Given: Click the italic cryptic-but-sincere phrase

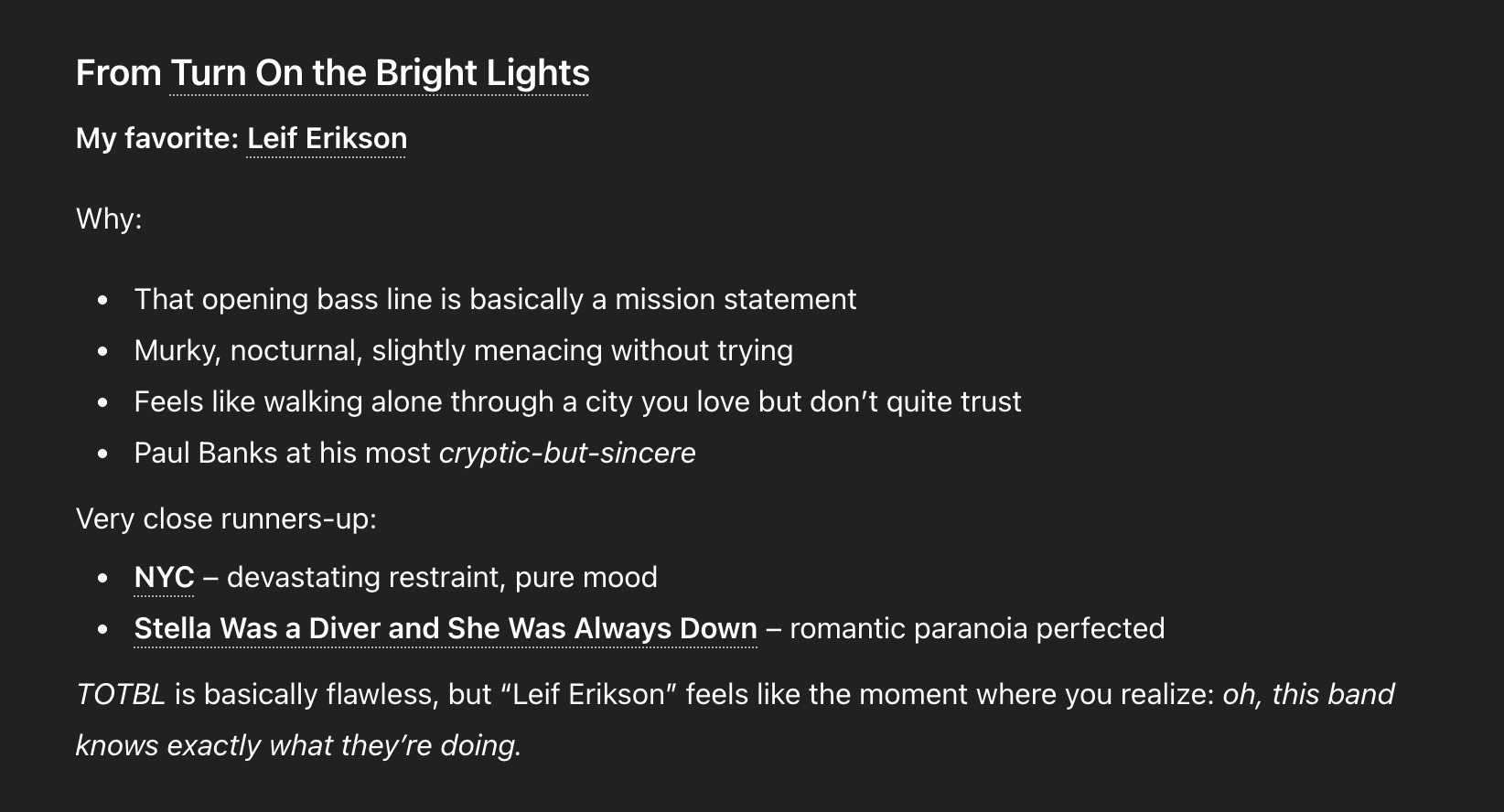Looking at the screenshot, I should coord(567,453).
